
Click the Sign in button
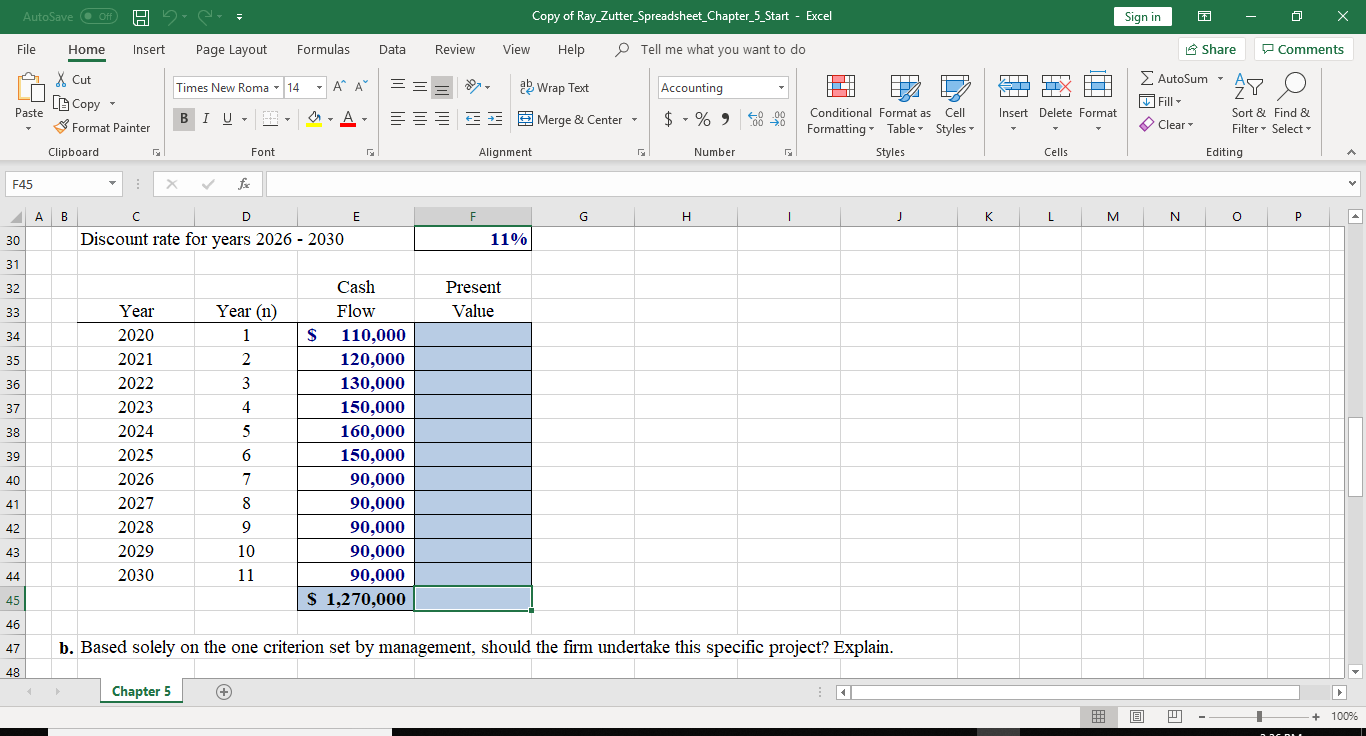[x=1142, y=17]
